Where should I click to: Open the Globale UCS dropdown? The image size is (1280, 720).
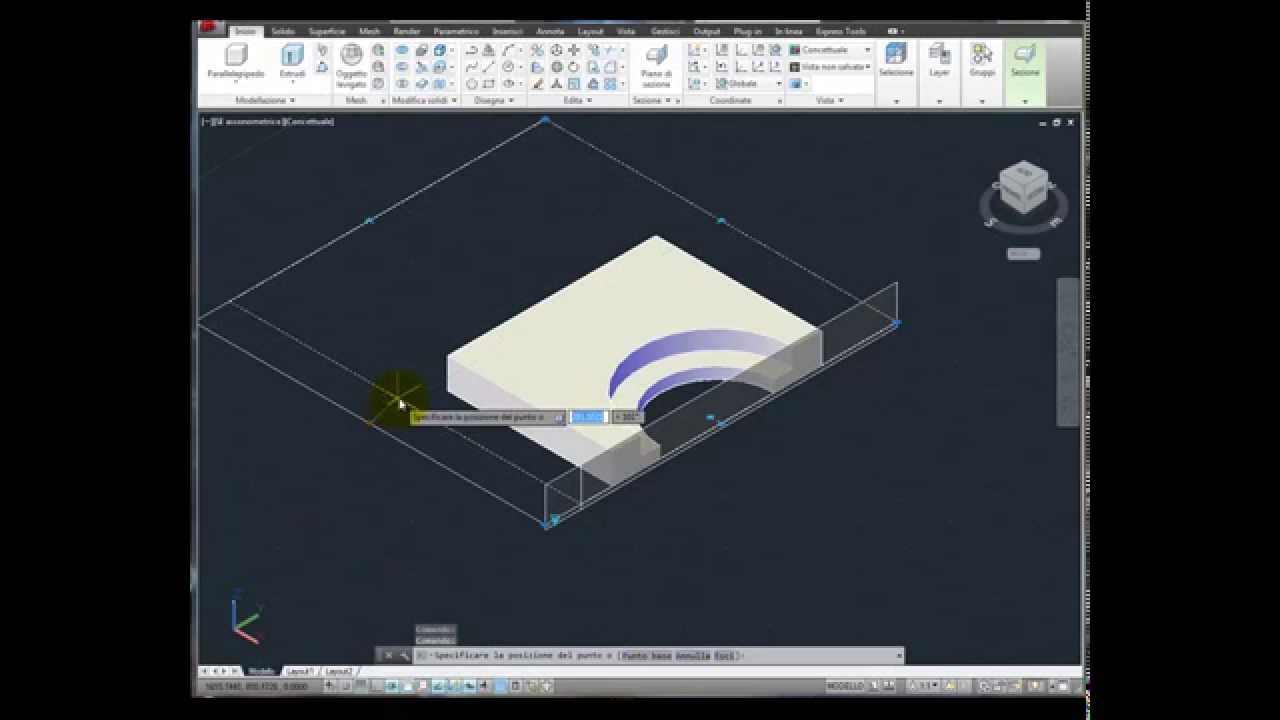tap(749, 84)
